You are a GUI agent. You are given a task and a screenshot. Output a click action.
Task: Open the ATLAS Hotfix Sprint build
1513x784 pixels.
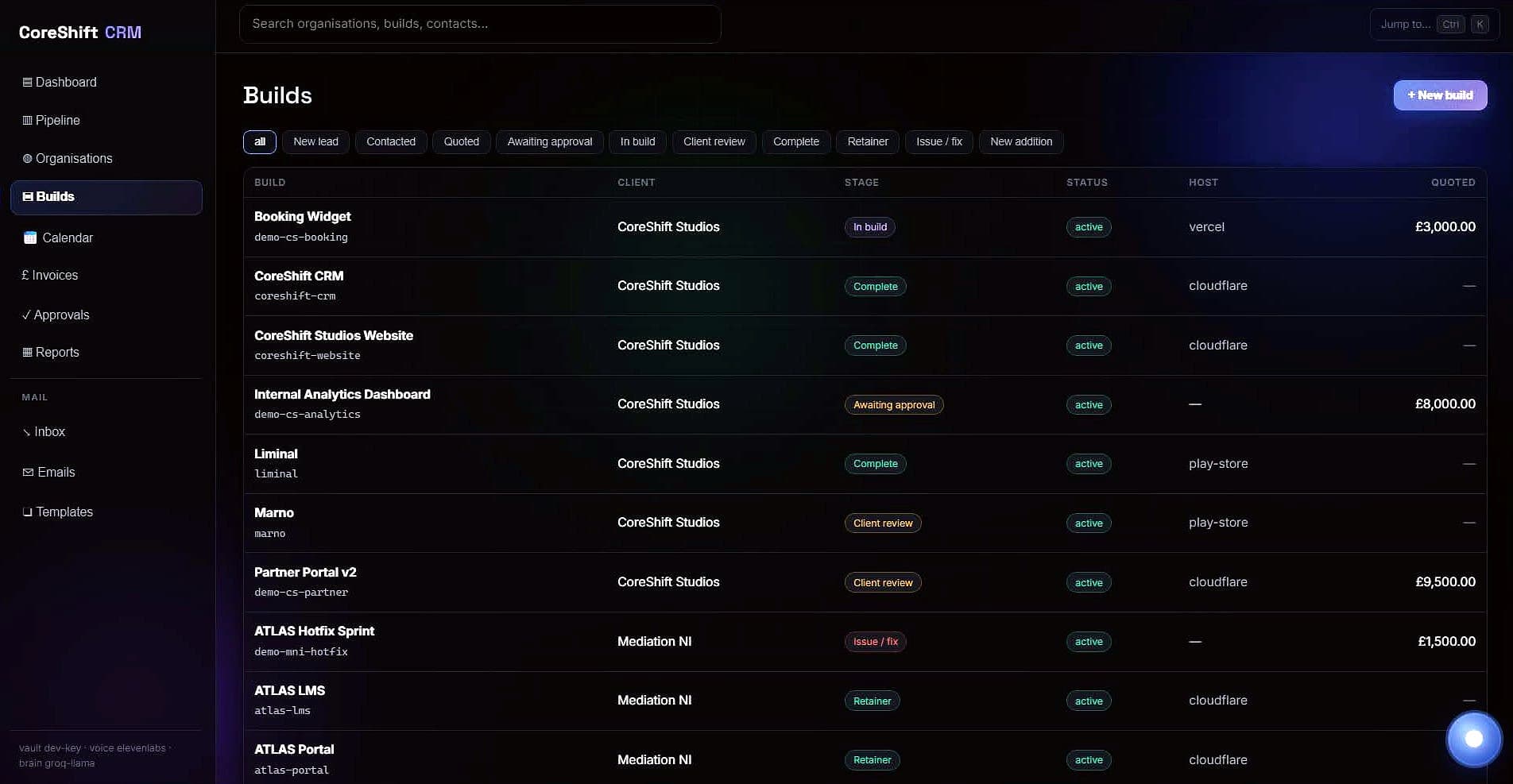tap(865, 642)
